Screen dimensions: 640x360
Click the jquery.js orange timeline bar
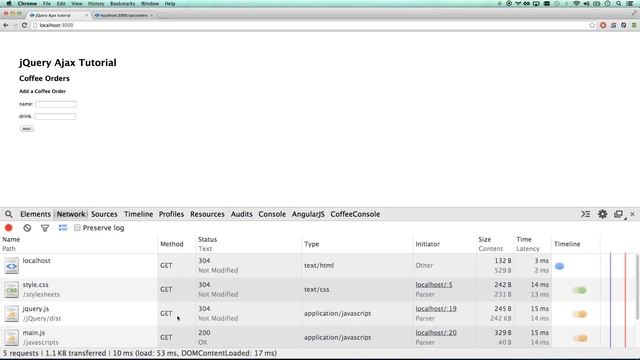(580, 314)
